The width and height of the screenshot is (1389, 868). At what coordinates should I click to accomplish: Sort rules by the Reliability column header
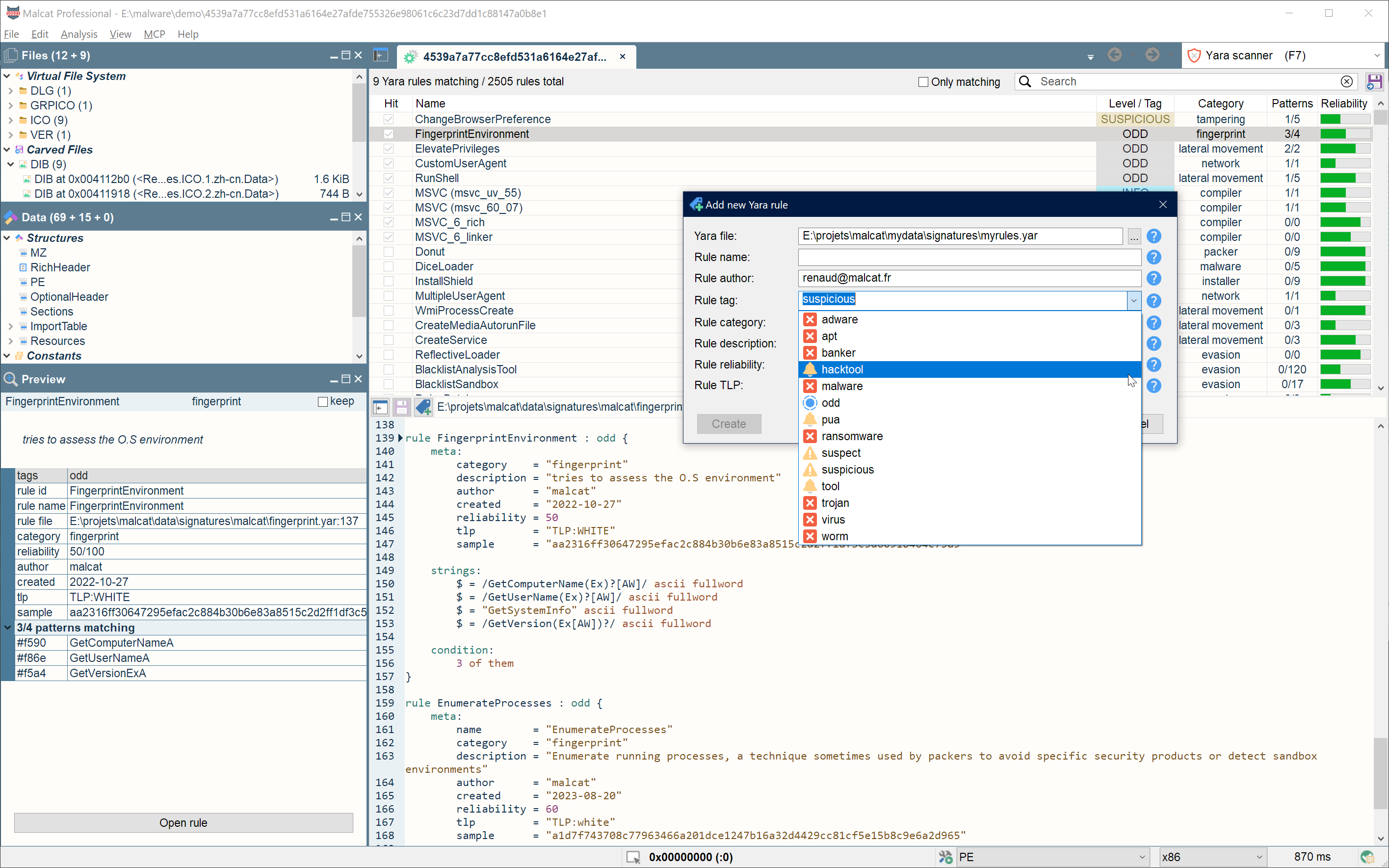click(1344, 104)
